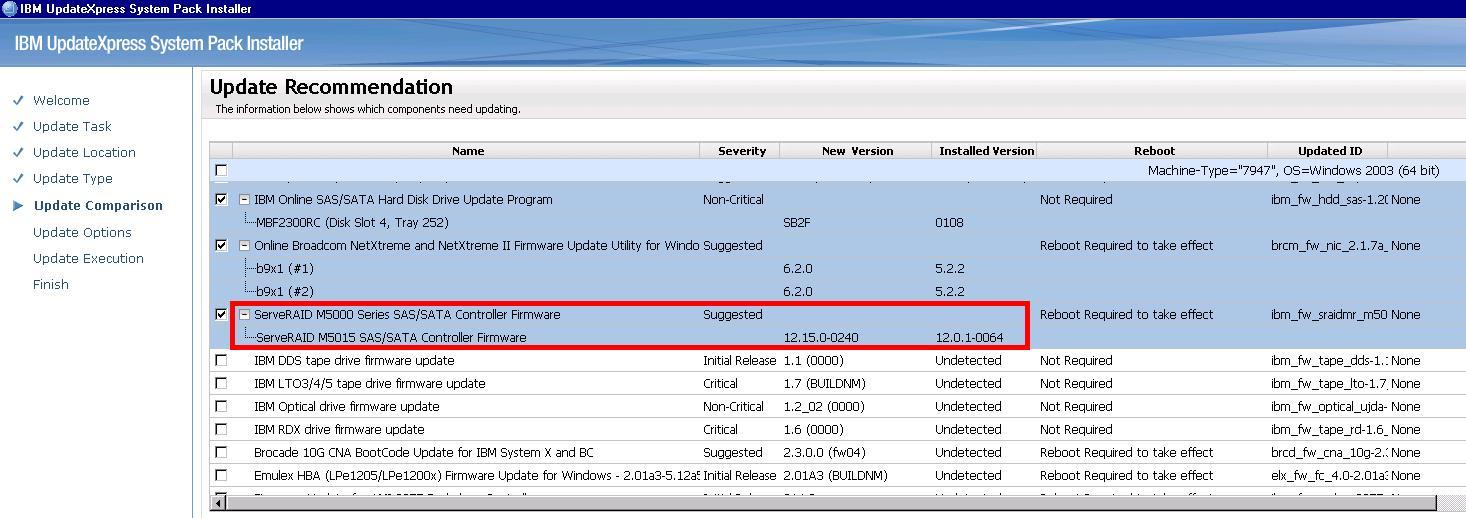The height and width of the screenshot is (518, 1466).
Task: Sort by the Name column header
Action: (x=467, y=151)
